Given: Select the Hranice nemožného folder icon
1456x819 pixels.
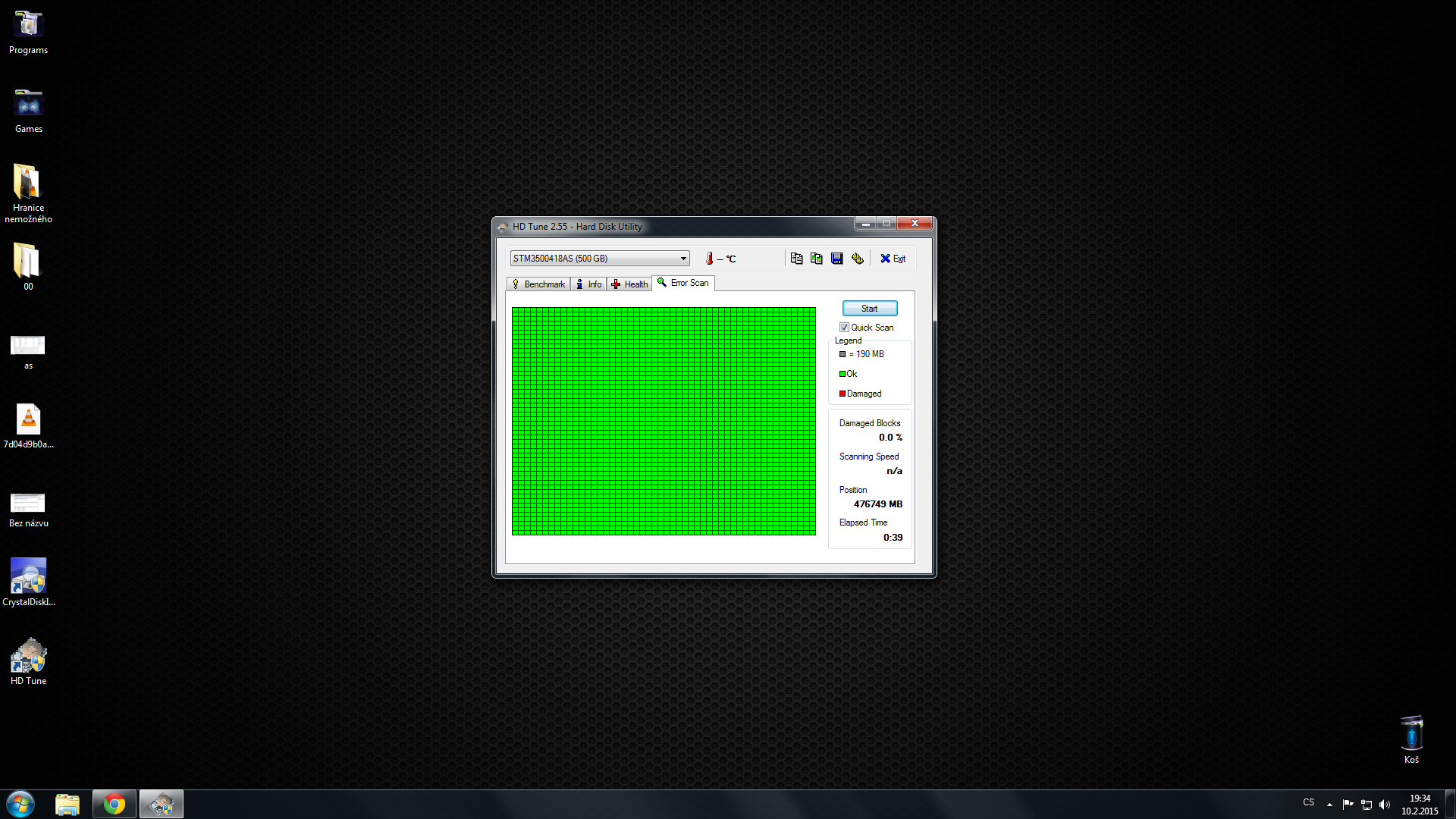Looking at the screenshot, I should click(28, 194).
